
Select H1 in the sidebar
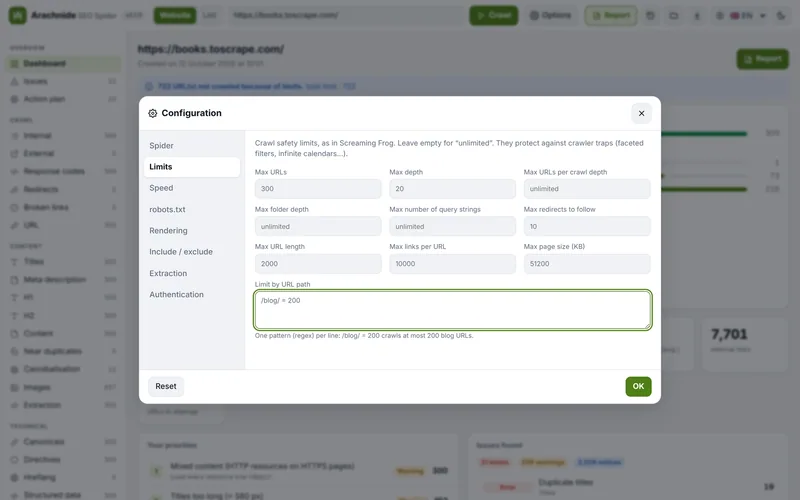[x=64, y=297]
